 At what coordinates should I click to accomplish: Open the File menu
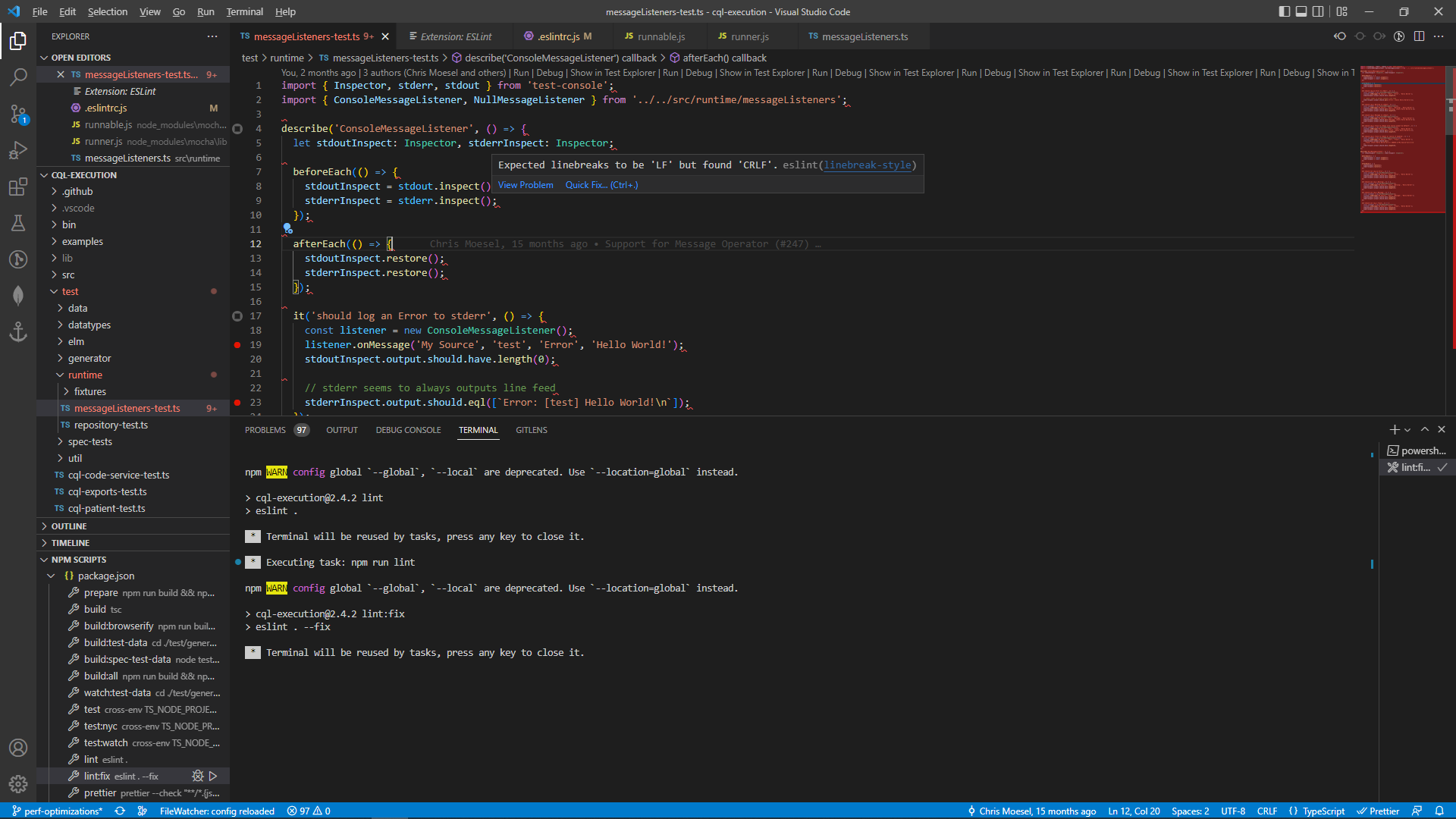point(39,11)
